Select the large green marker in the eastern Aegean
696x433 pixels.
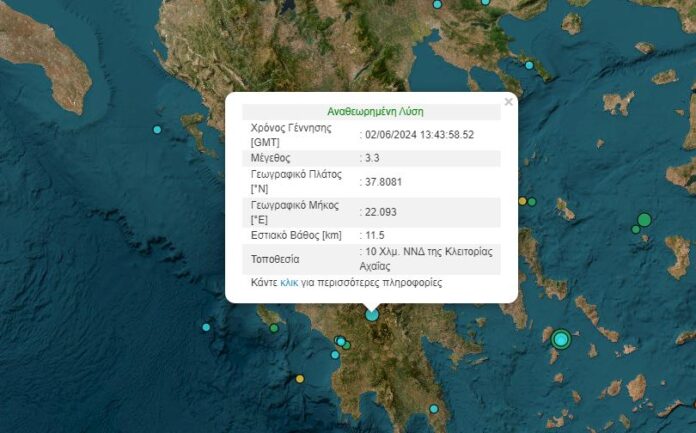coord(644,220)
